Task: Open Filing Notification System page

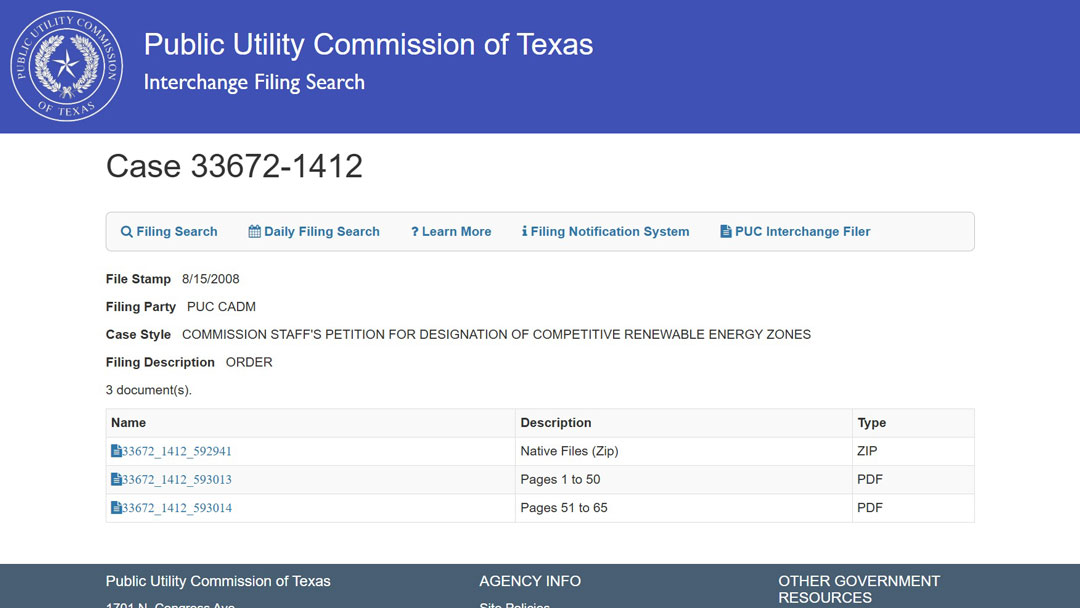Action: point(610,232)
